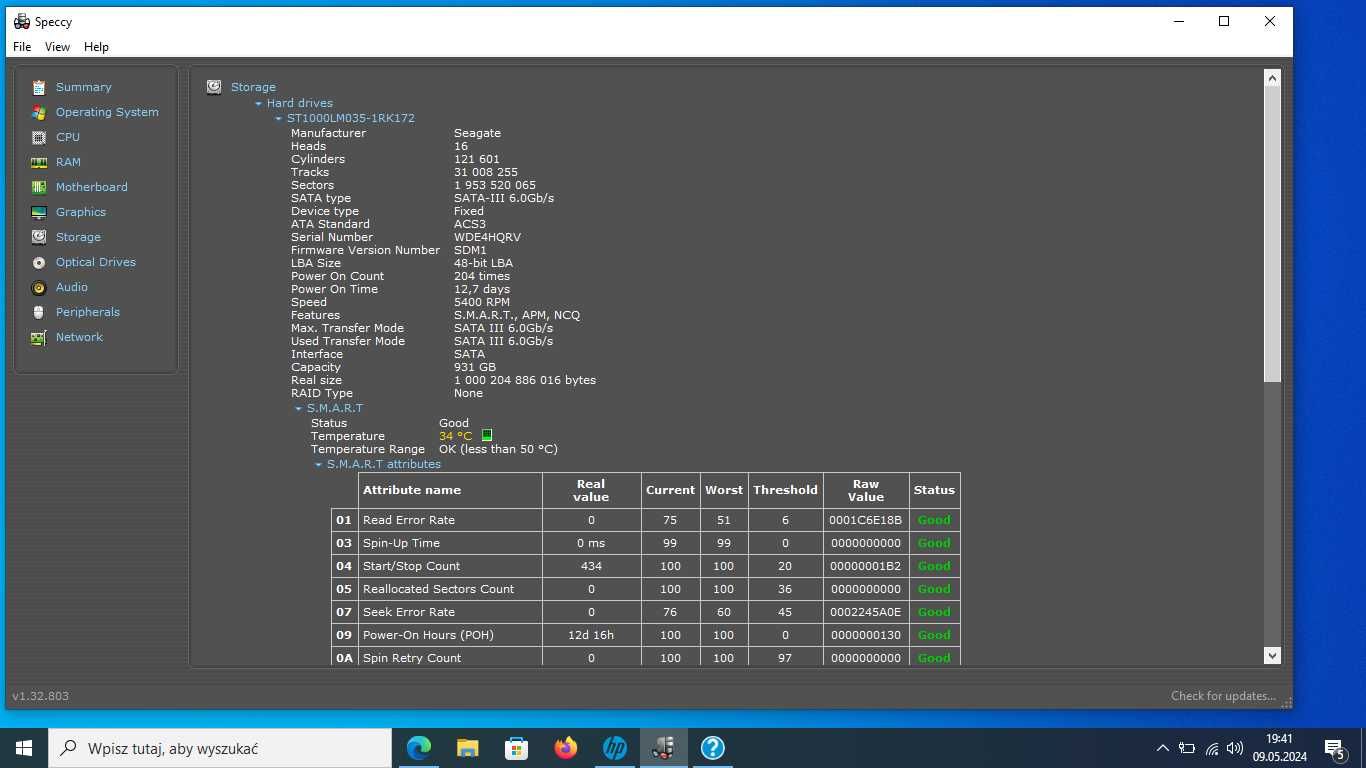Click the volume icon in system tray
Image resolution: width=1366 pixels, height=768 pixels.
click(x=1235, y=748)
